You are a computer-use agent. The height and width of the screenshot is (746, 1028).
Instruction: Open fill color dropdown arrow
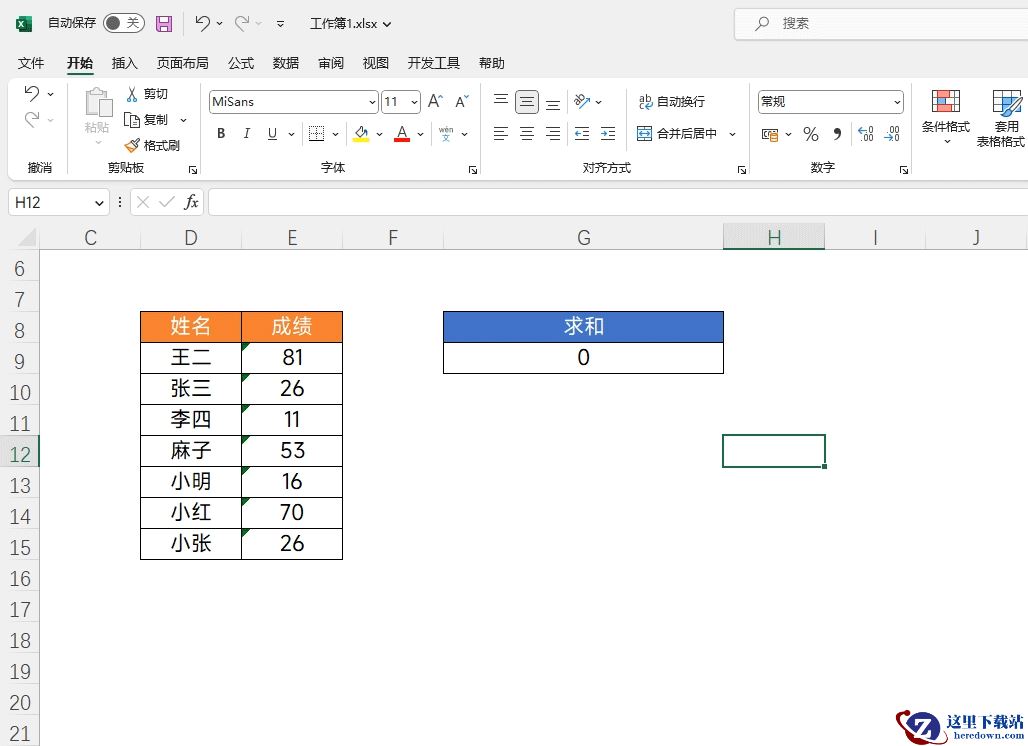[379, 134]
